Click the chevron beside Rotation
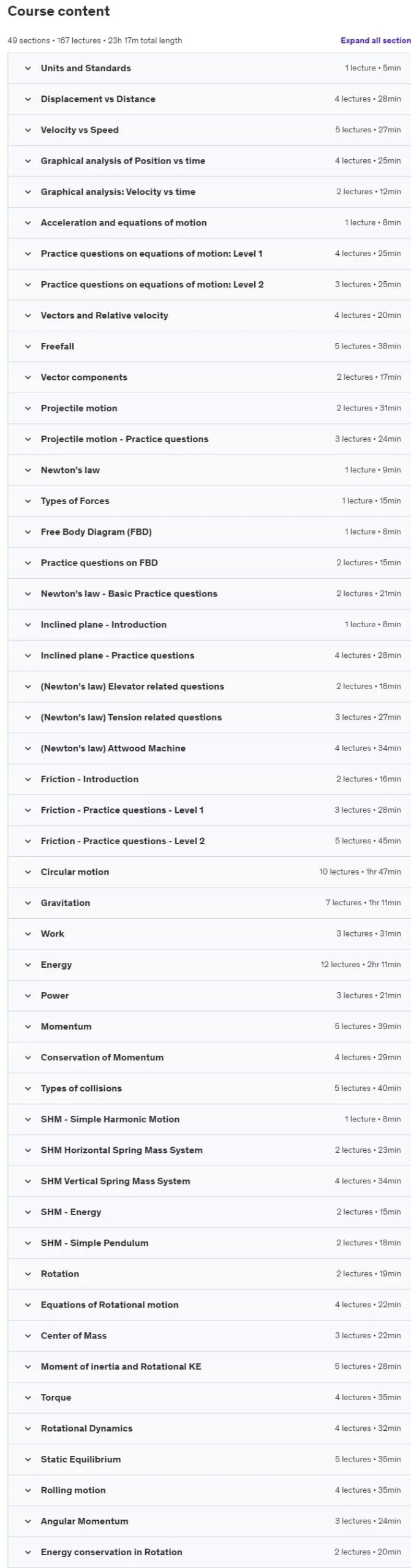Viewport: 411px width, 1568px height. pyautogui.click(x=28, y=1273)
